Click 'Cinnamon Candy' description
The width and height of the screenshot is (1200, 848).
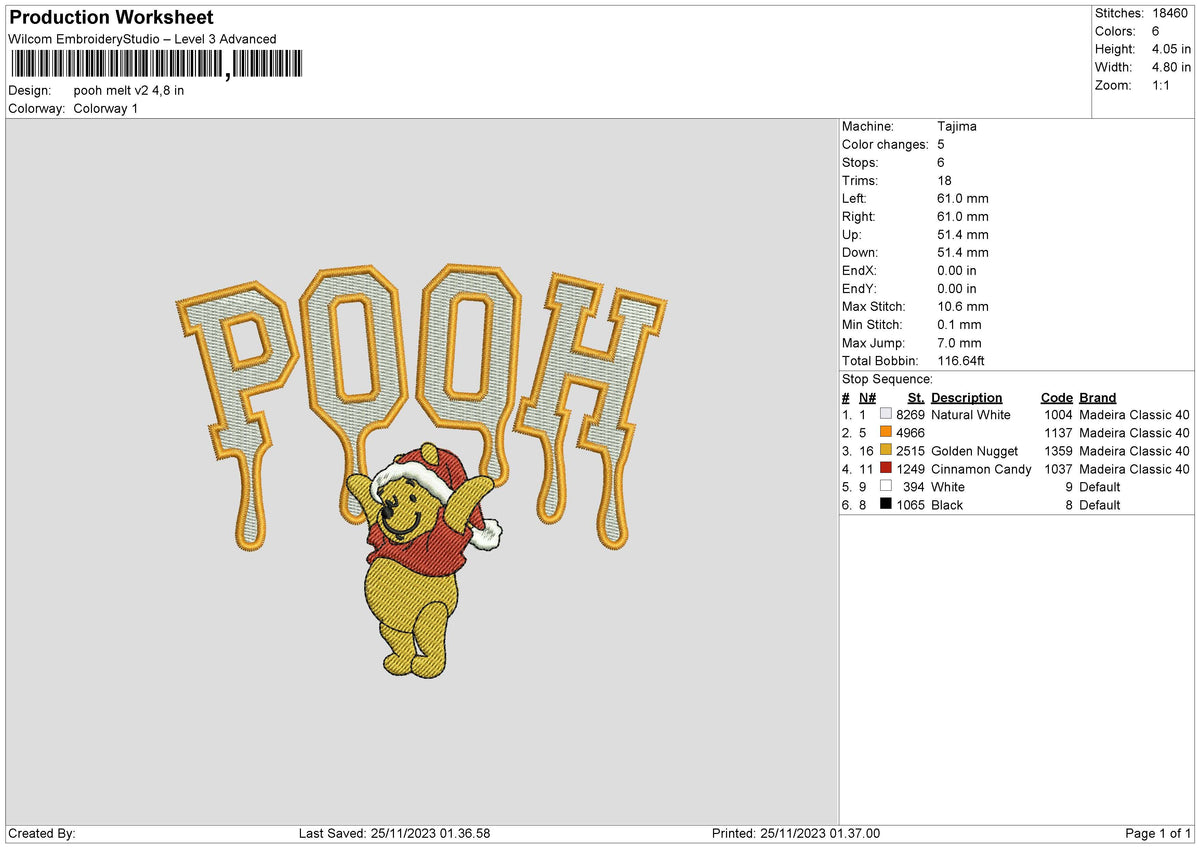point(981,468)
